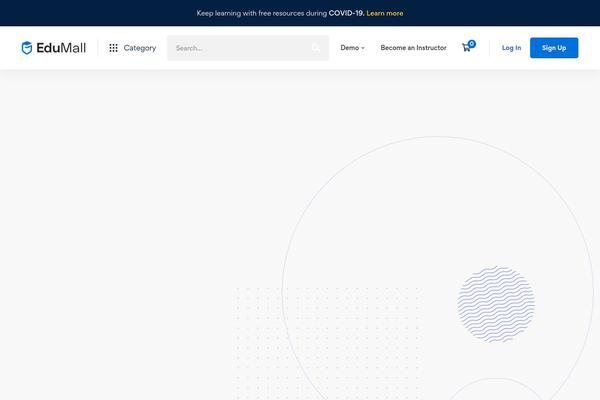Click the Sign Up button

tap(554, 48)
